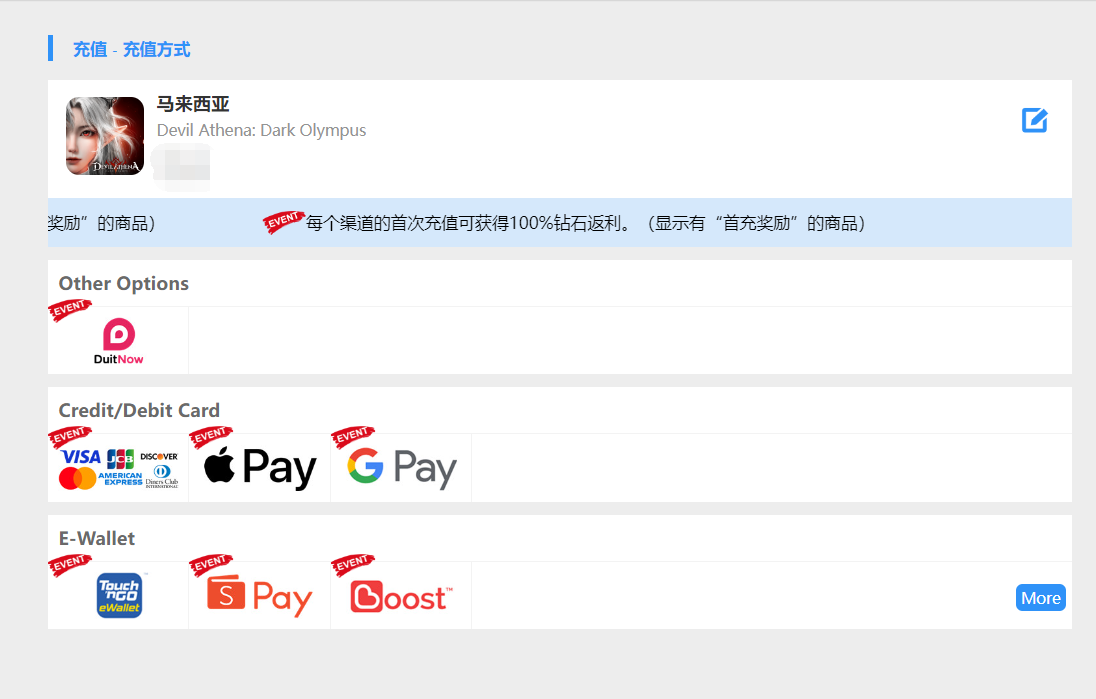Choose the Visa/Mastercard credit card option
Image resolution: width=1096 pixels, height=699 pixels.
118,468
